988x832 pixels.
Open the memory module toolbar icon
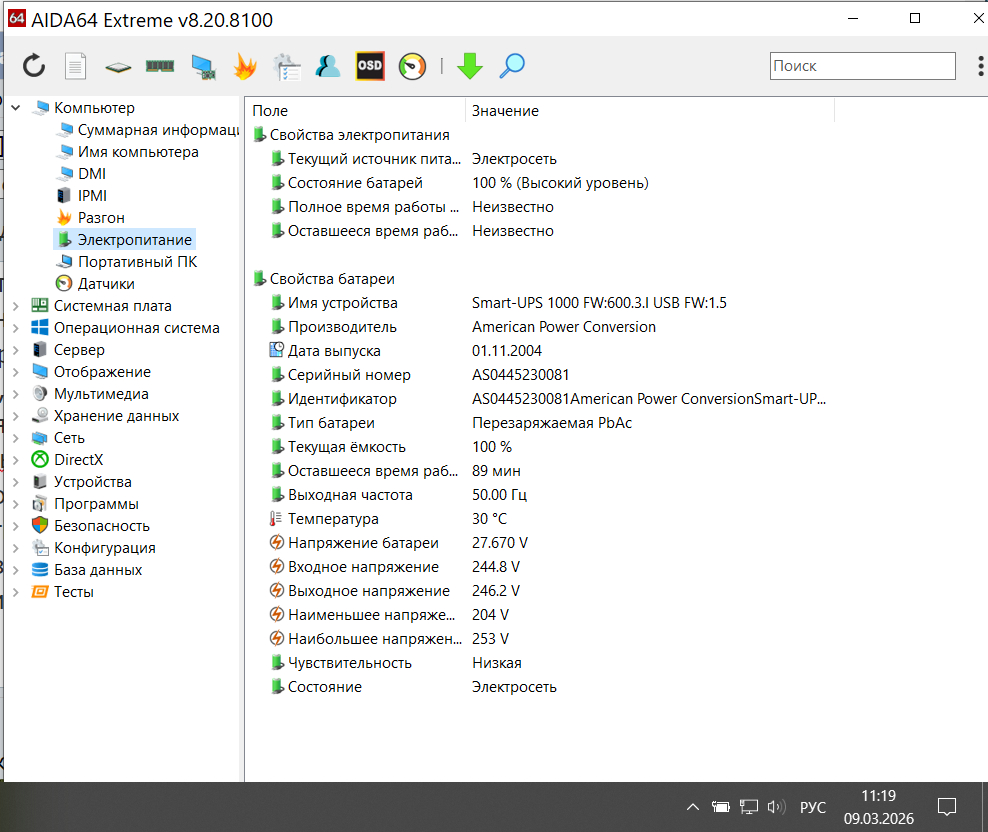(x=160, y=66)
